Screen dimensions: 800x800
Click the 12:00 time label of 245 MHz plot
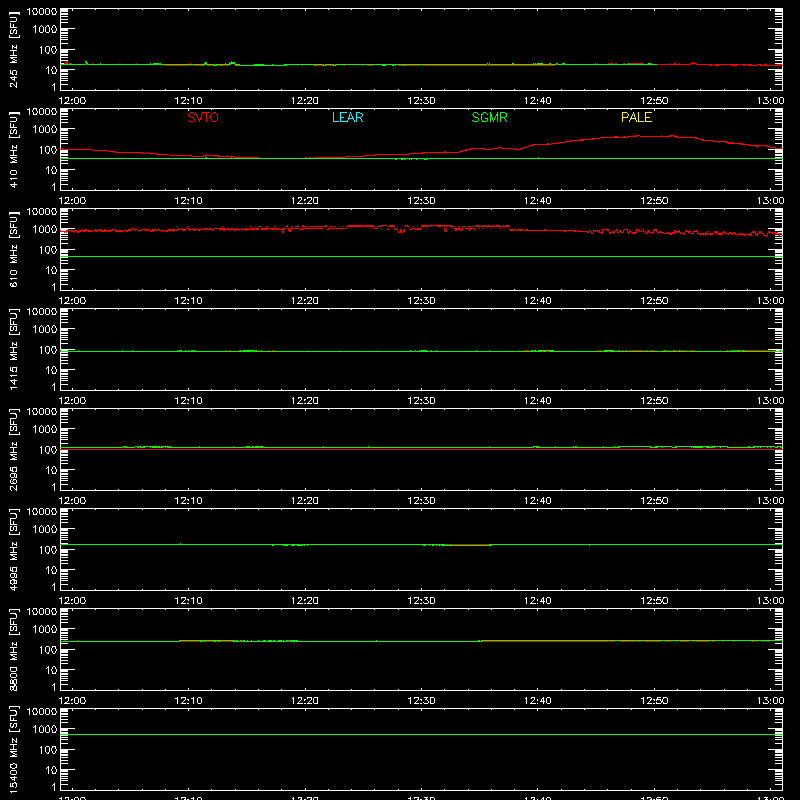tap(72, 101)
